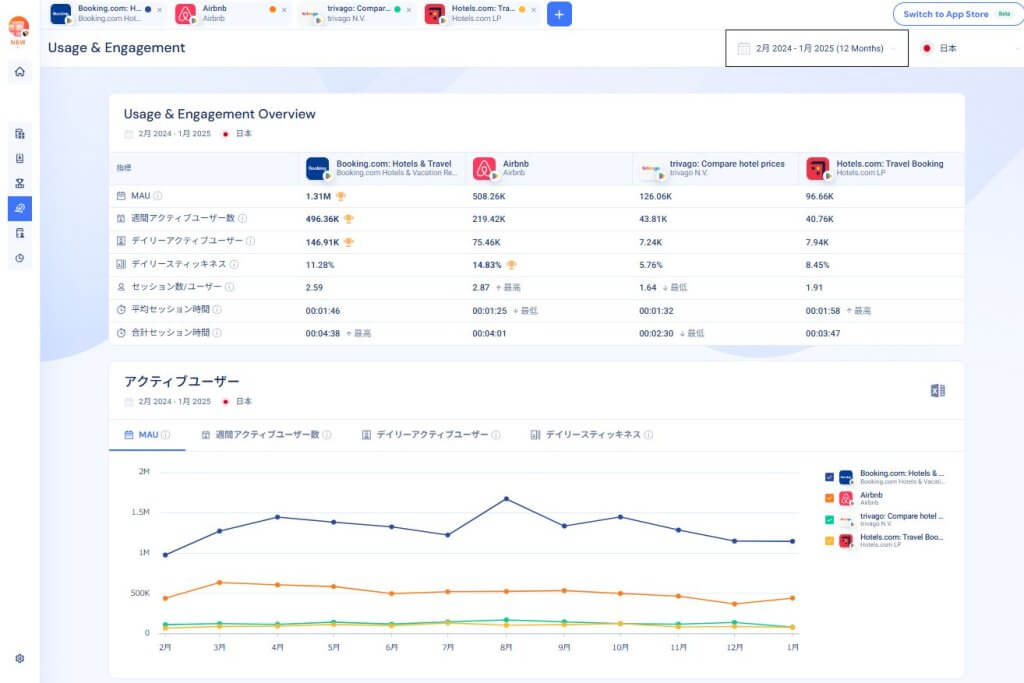Screen dimensions: 1024x683
Task: Click the plus button to add an app
Action: tap(559, 14)
